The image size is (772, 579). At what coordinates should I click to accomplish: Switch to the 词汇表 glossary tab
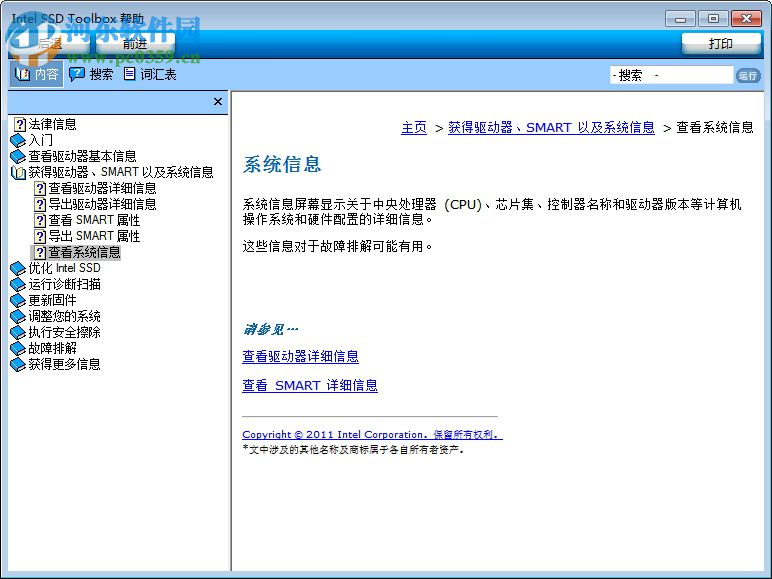150,74
